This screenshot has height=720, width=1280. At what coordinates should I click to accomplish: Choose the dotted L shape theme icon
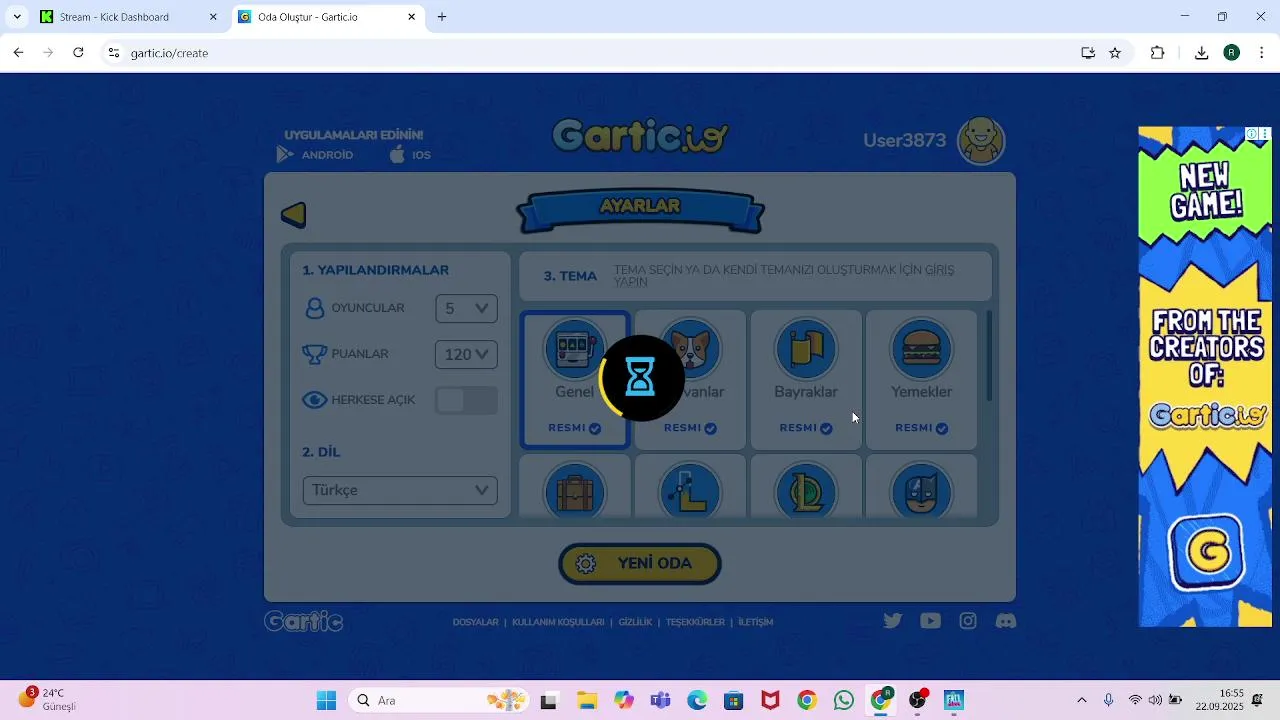[690, 490]
